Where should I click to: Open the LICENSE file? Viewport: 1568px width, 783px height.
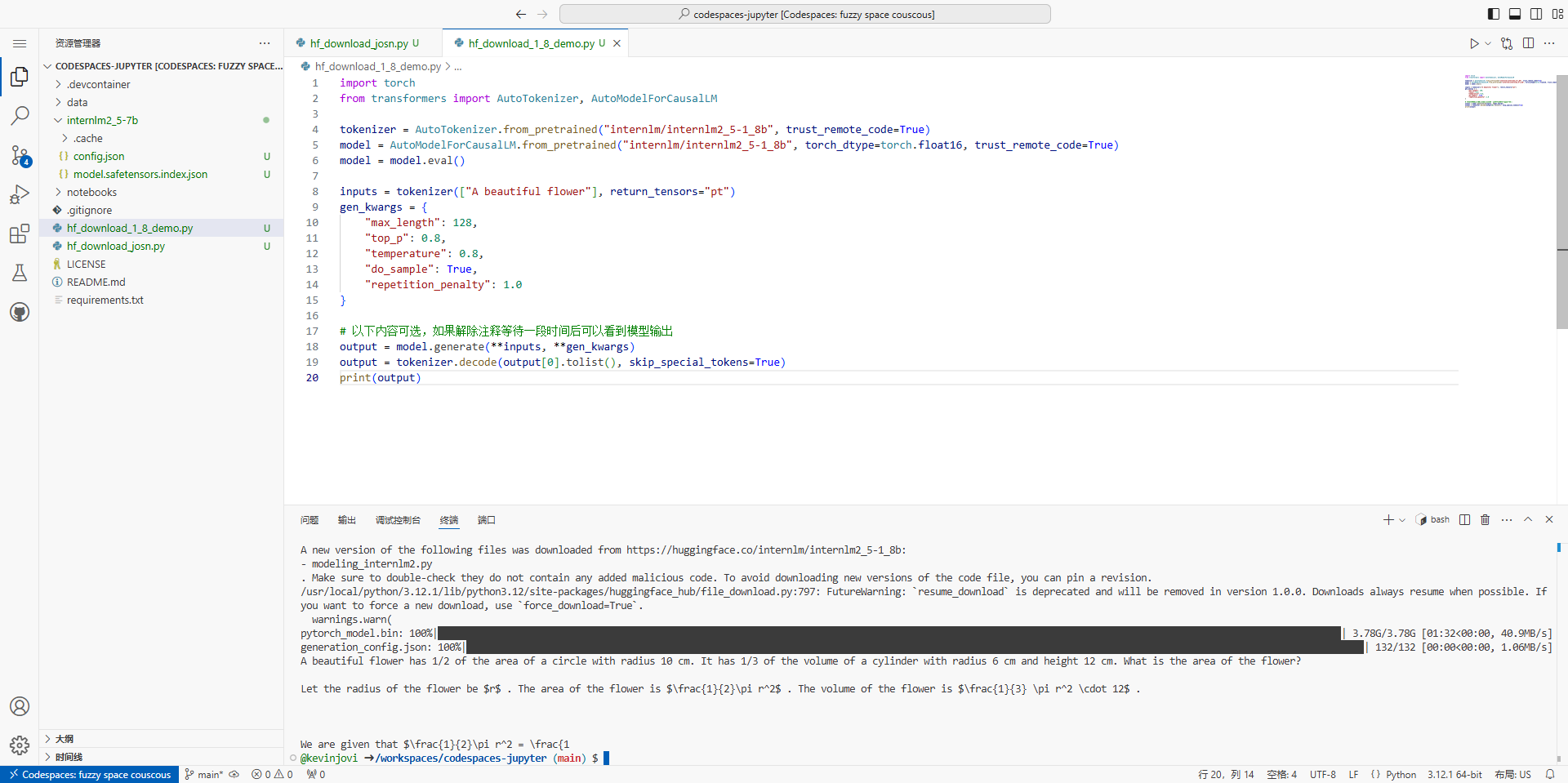[x=162, y=264]
